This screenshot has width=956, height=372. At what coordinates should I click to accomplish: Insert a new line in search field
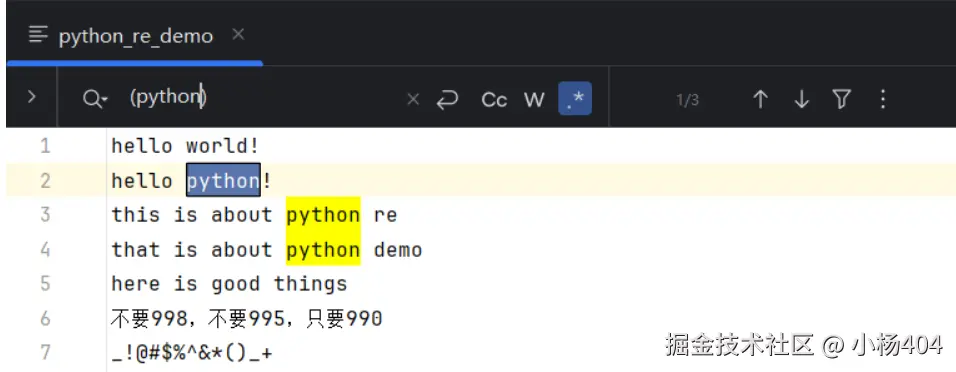[x=448, y=99]
